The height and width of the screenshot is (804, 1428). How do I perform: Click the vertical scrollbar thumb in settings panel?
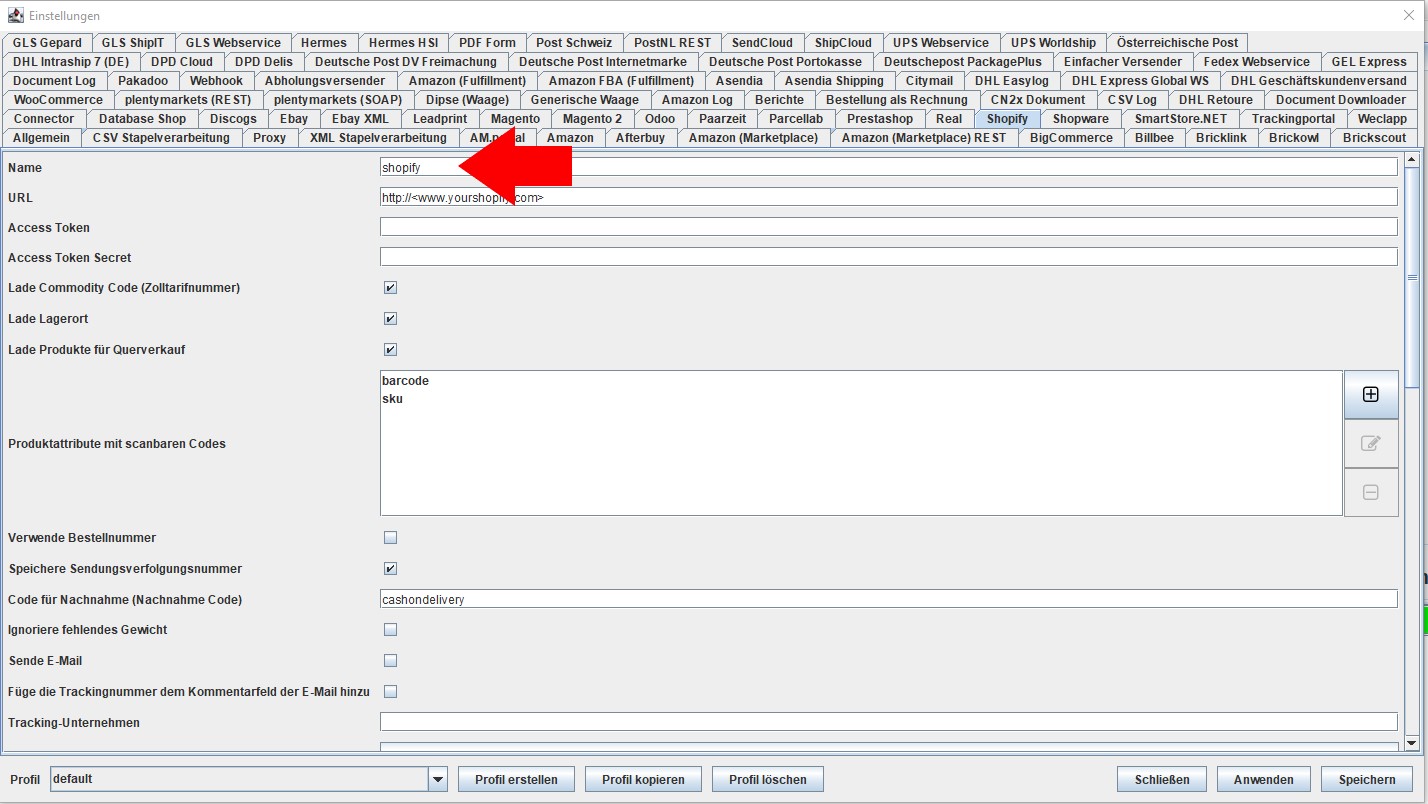pyautogui.click(x=1412, y=277)
